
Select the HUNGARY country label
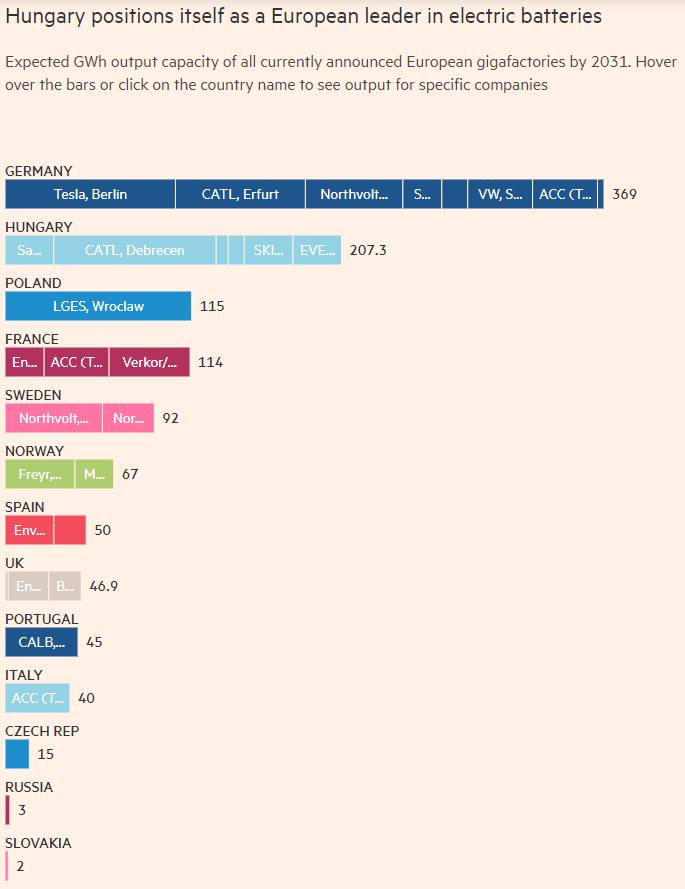[x=38, y=227]
